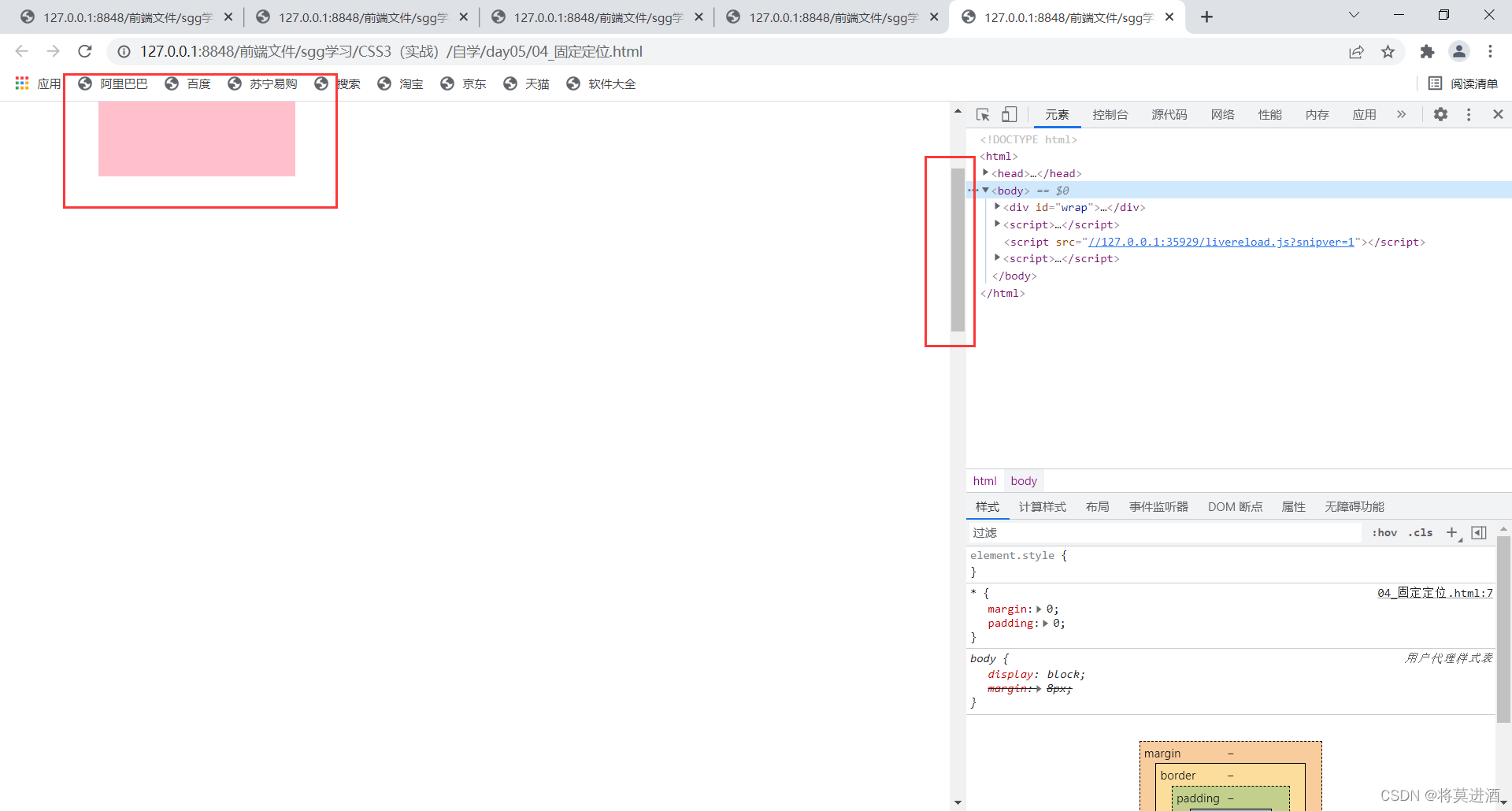
Task: Expand the margin shorthand triangle in * rule
Action: coord(1039,609)
